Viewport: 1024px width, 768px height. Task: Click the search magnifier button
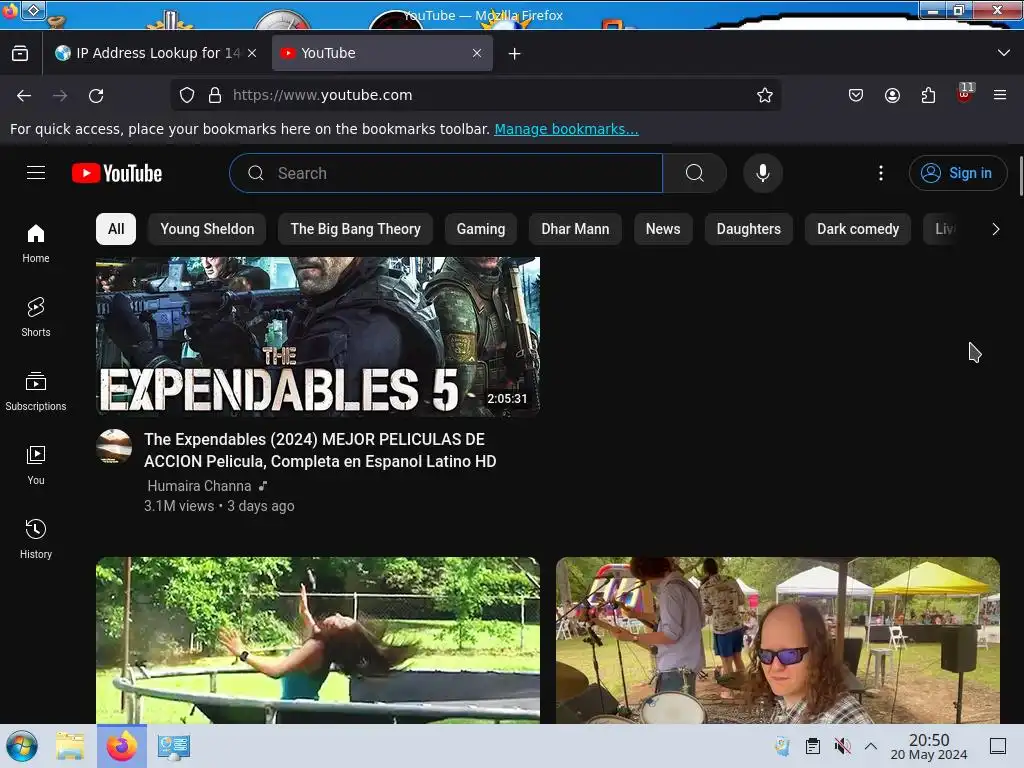tap(695, 173)
